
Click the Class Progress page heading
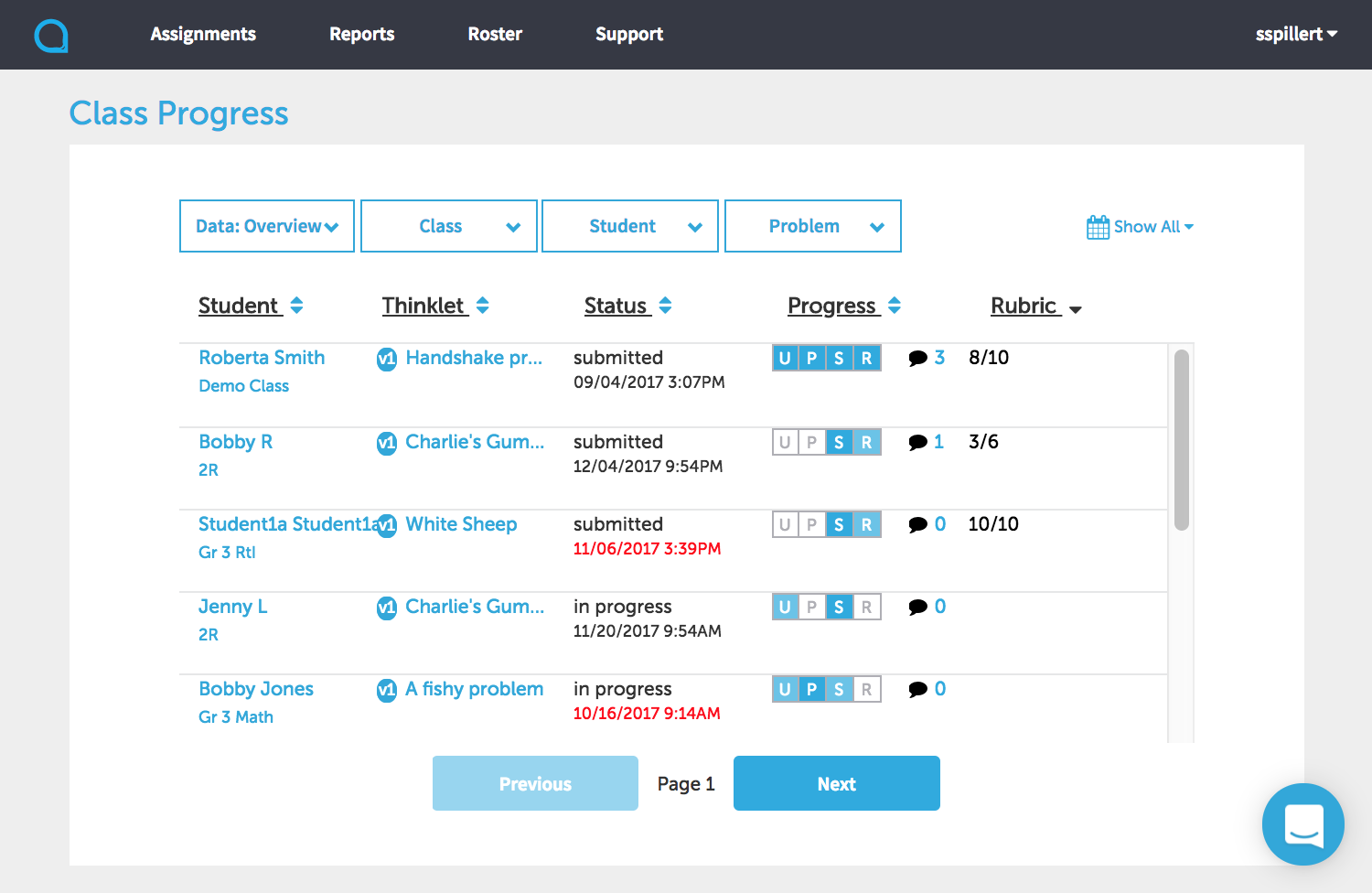click(x=179, y=113)
